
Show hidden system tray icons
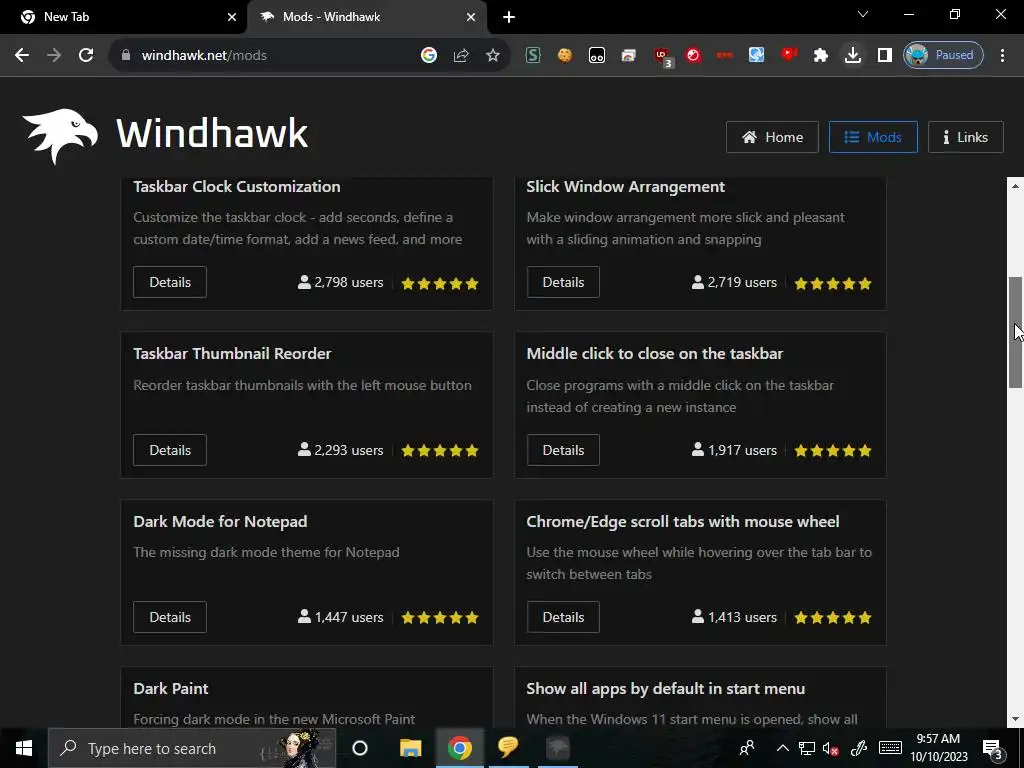point(782,748)
